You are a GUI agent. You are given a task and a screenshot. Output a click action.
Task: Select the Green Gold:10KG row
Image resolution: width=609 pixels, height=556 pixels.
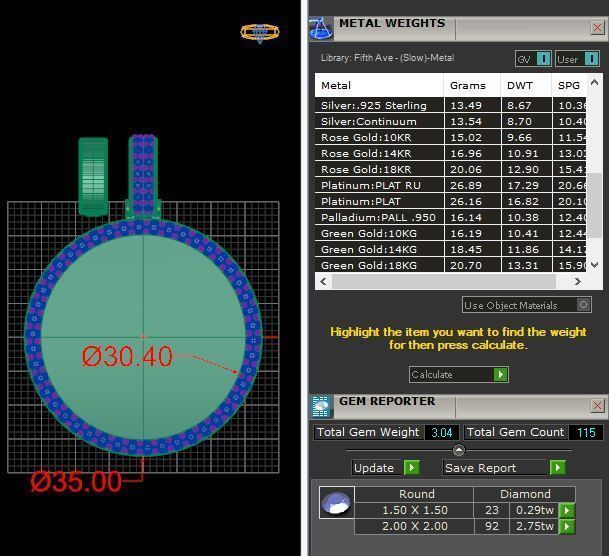point(451,233)
